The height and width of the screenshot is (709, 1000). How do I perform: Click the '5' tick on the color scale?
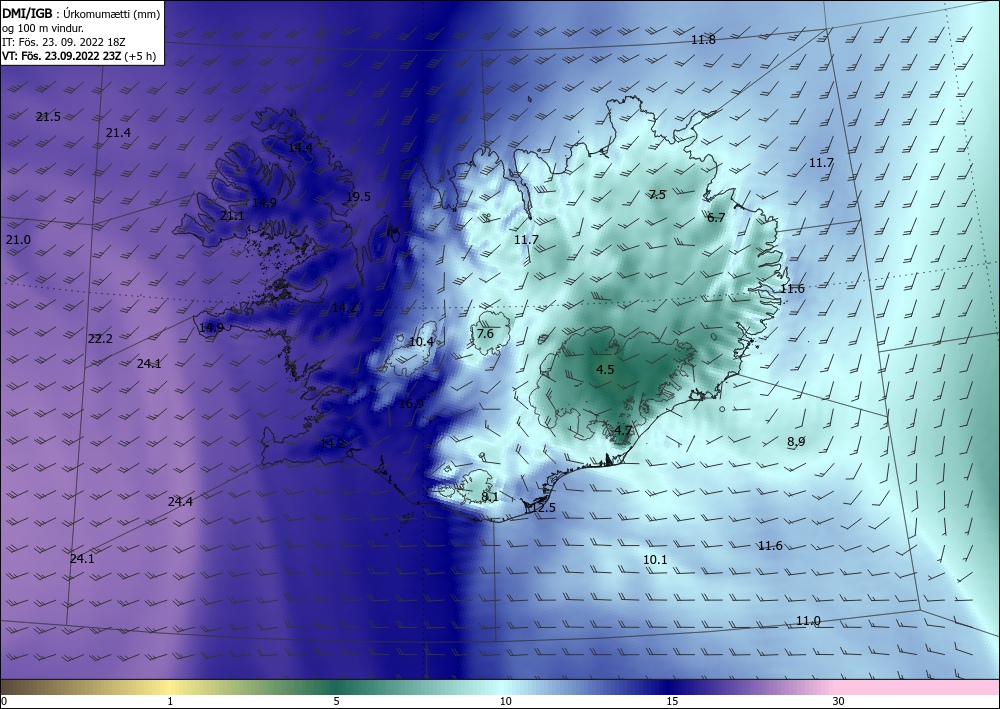[x=336, y=701]
